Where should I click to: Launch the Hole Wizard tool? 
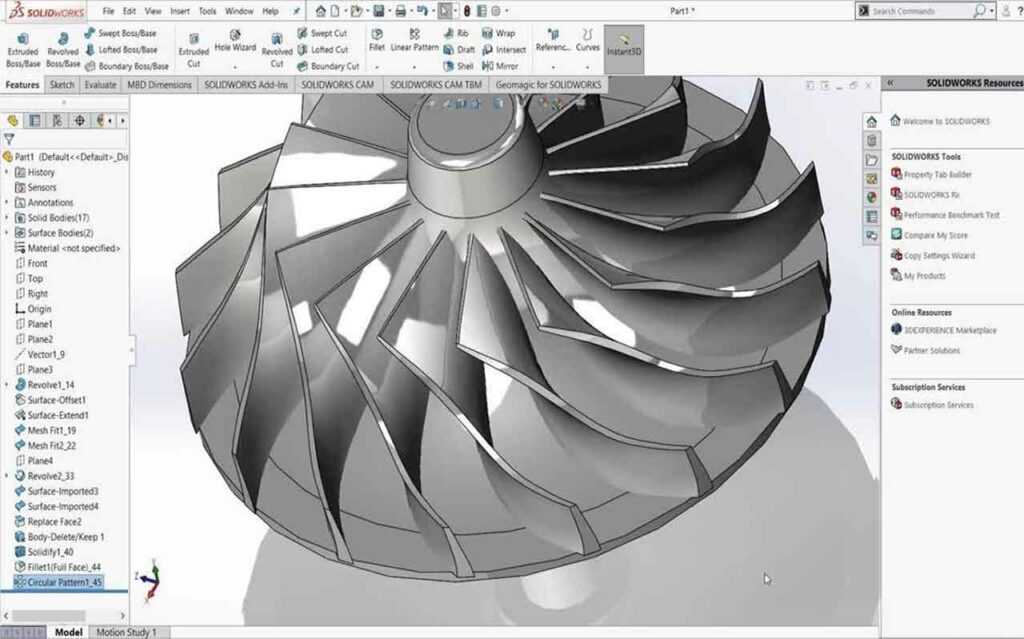(x=235, y=41)
